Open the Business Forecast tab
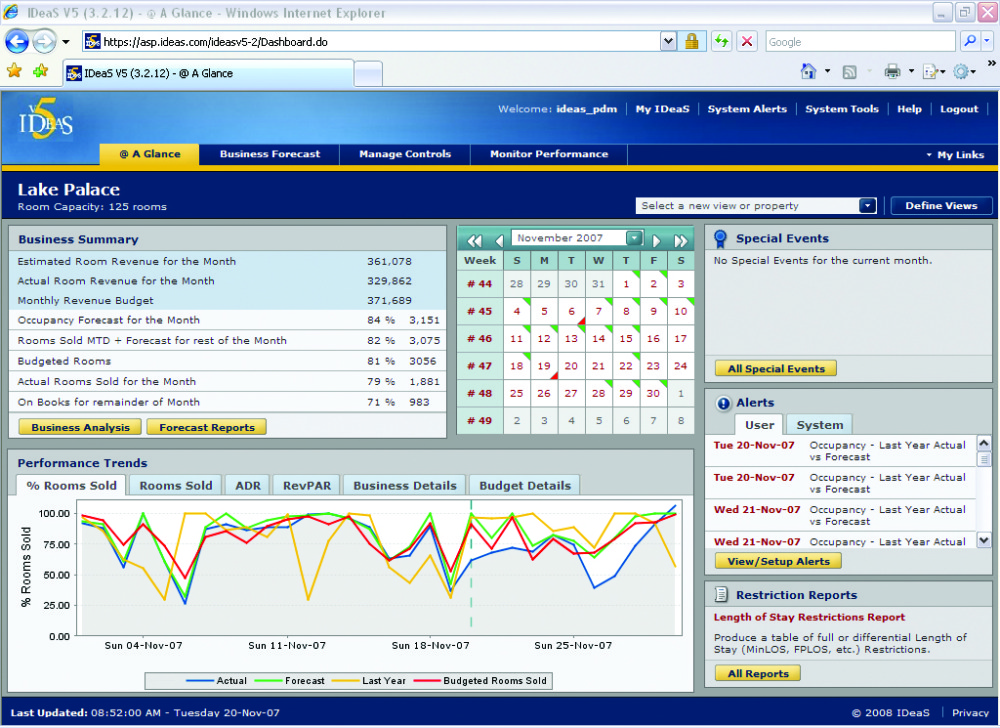The image size is (1000, 728). [x=270, y=154]
